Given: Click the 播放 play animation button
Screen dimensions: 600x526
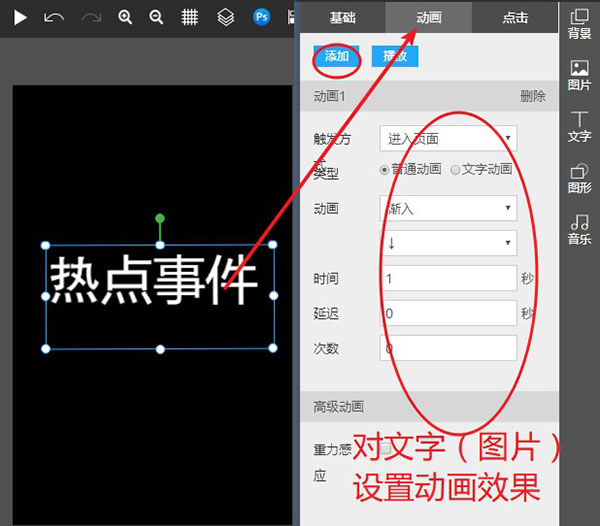Looking at the screenshot, I should (395, 56).
